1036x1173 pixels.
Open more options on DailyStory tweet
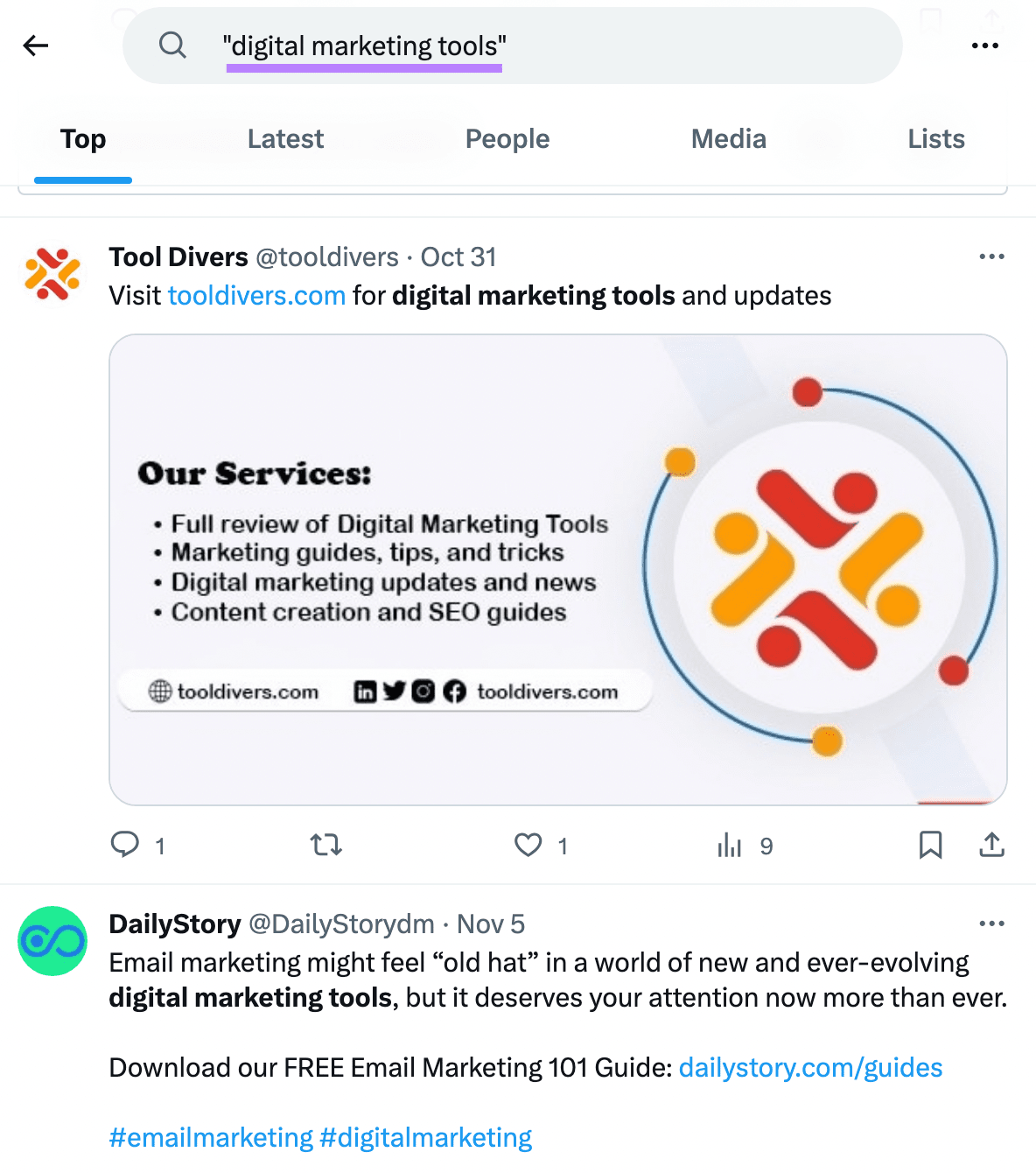[x=991, y=923]
